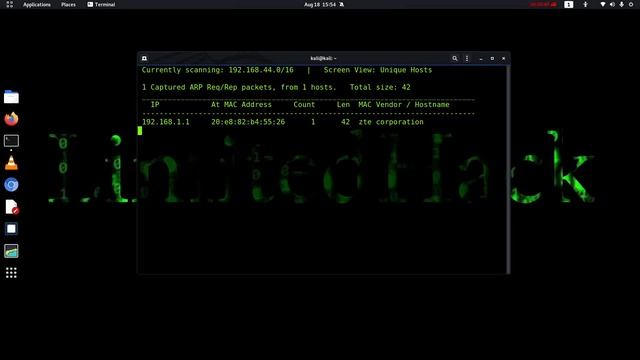Click the volume speaker icon

tap(612, 4)
